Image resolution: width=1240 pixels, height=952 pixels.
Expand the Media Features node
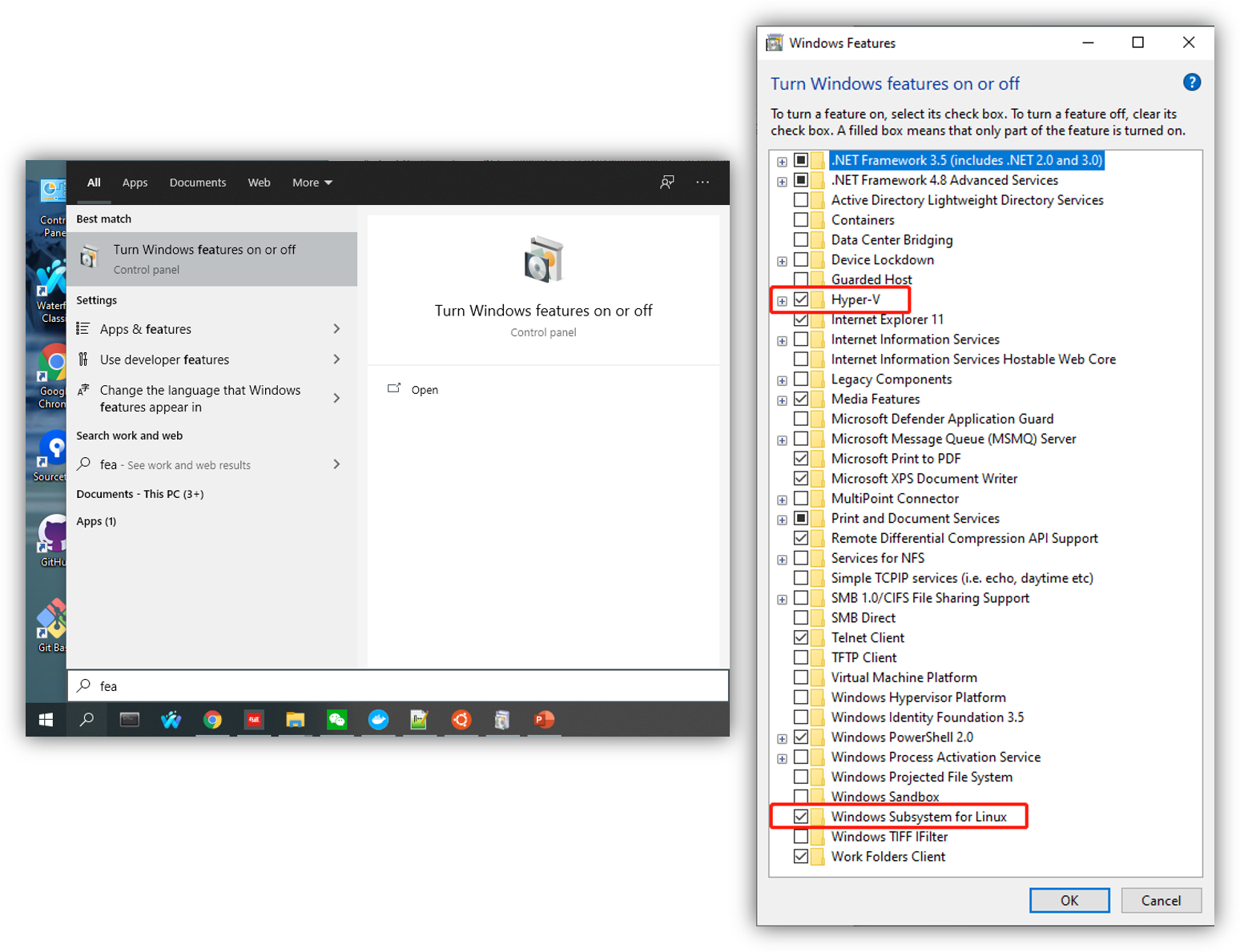coord(782,400)
